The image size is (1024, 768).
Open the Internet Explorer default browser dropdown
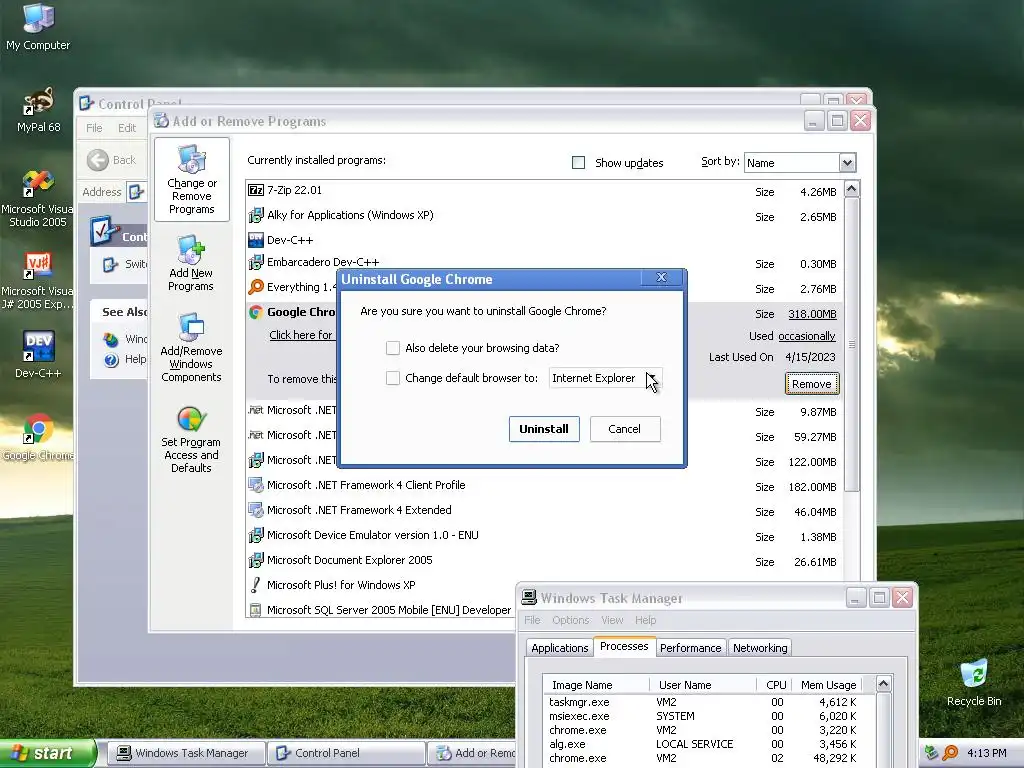click(606, 378)
